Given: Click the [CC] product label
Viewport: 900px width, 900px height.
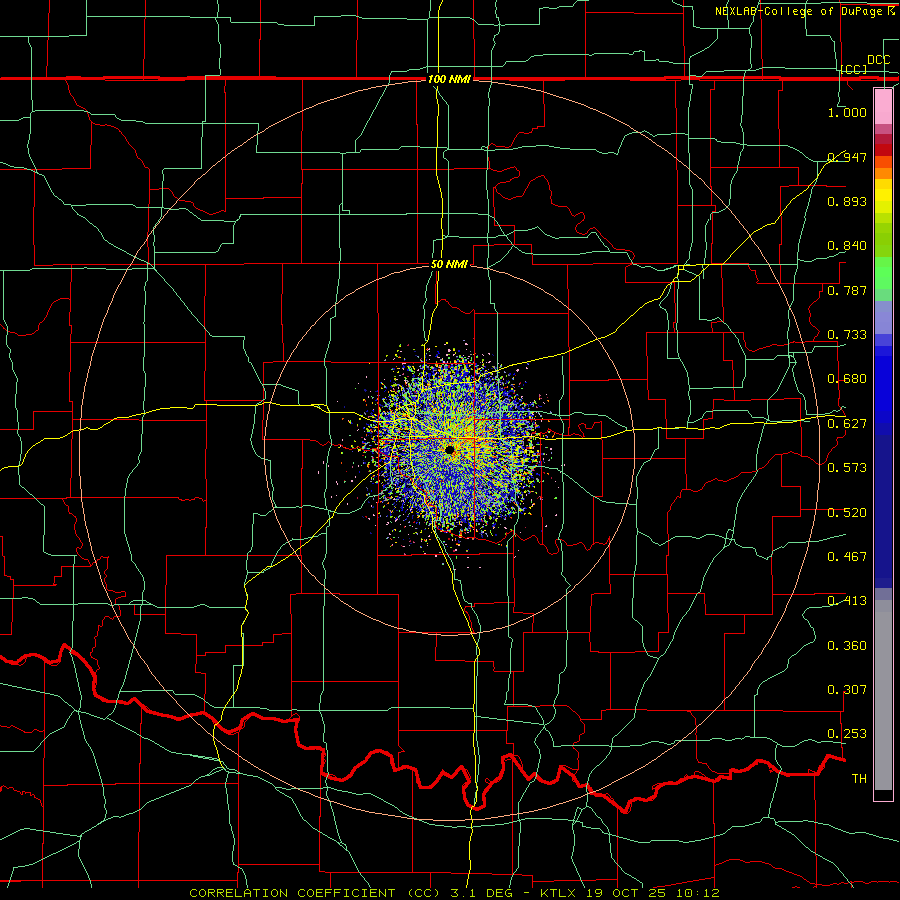Looking at the screenshot, I should tap(854, 69).
